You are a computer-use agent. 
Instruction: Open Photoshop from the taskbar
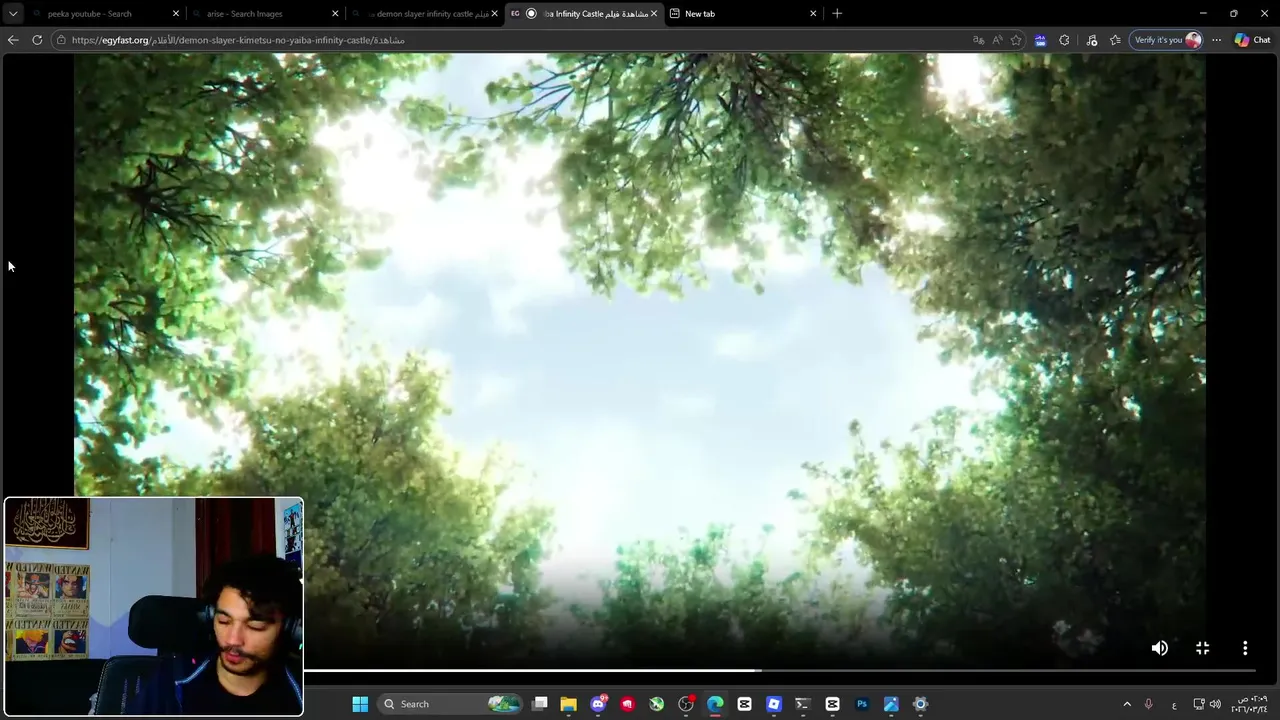(861, 704)
